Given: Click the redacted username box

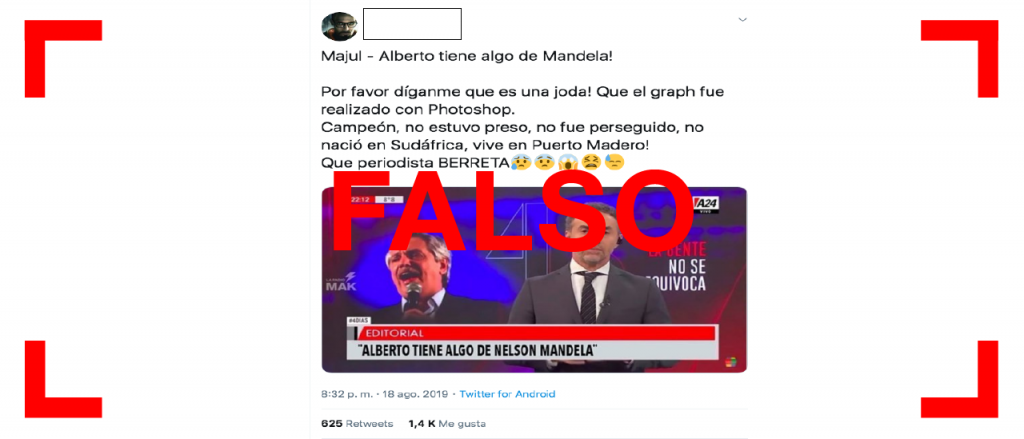Looking at the screenshot, I should click(x=412, y=24).
